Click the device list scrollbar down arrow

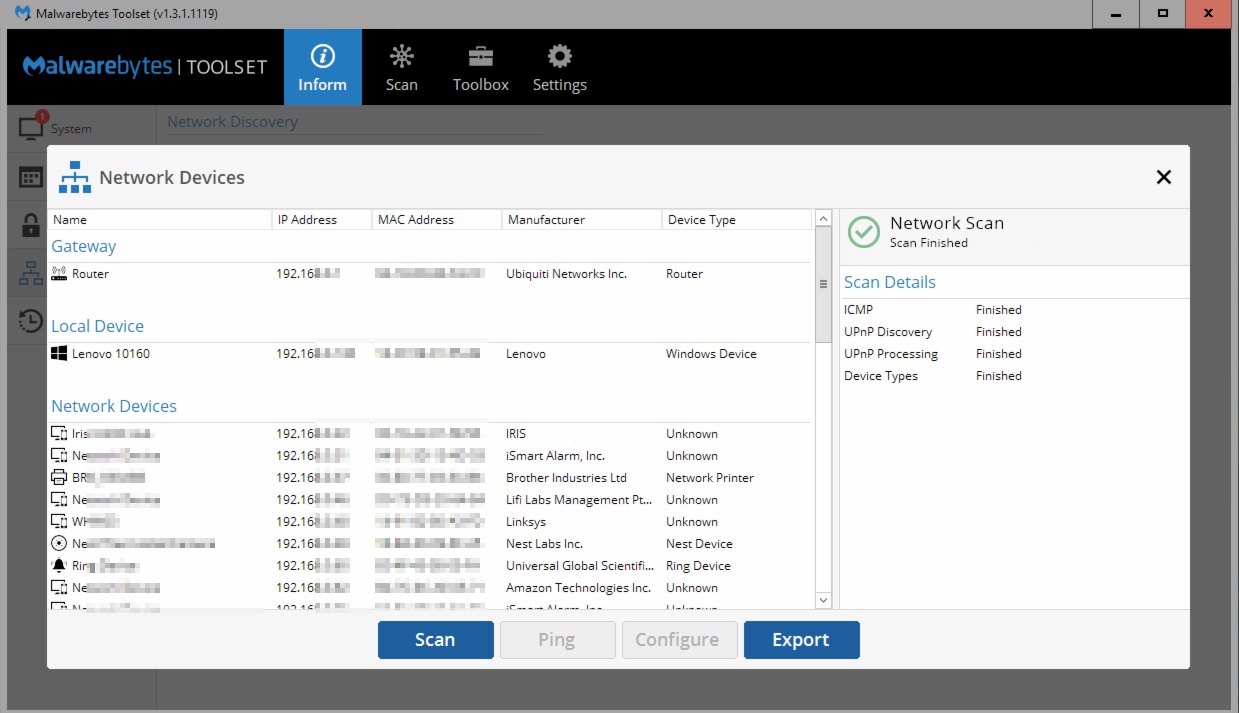pyautogui.click(x=822, y=600)
